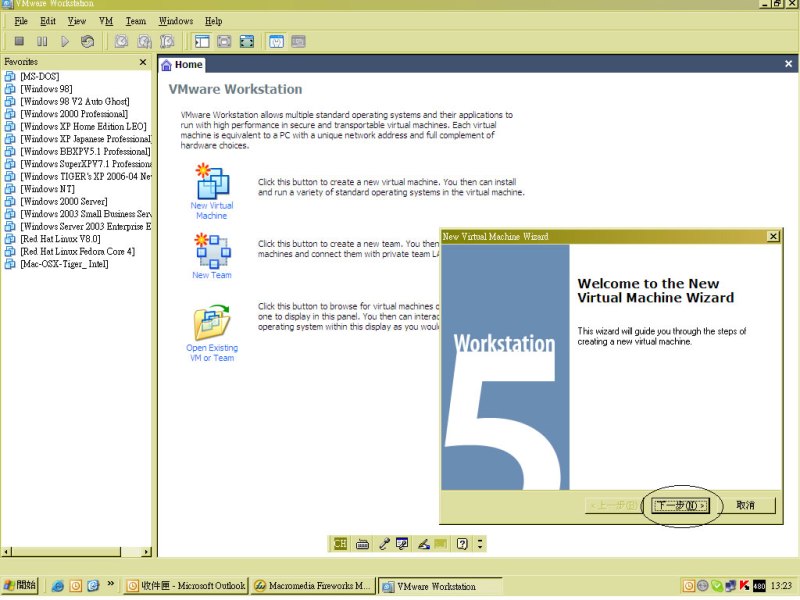Screen dimensions: 800x600
Task: Open the language bar options arrow
Action: pyautogui.click(x=480, y=544)
